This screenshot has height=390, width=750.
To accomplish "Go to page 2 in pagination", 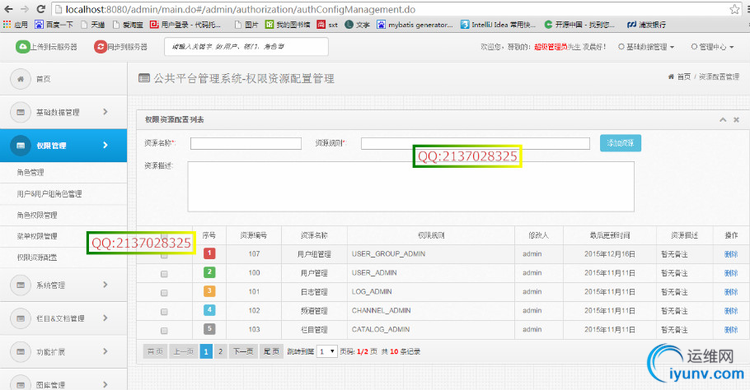I will tap(221, 352).
